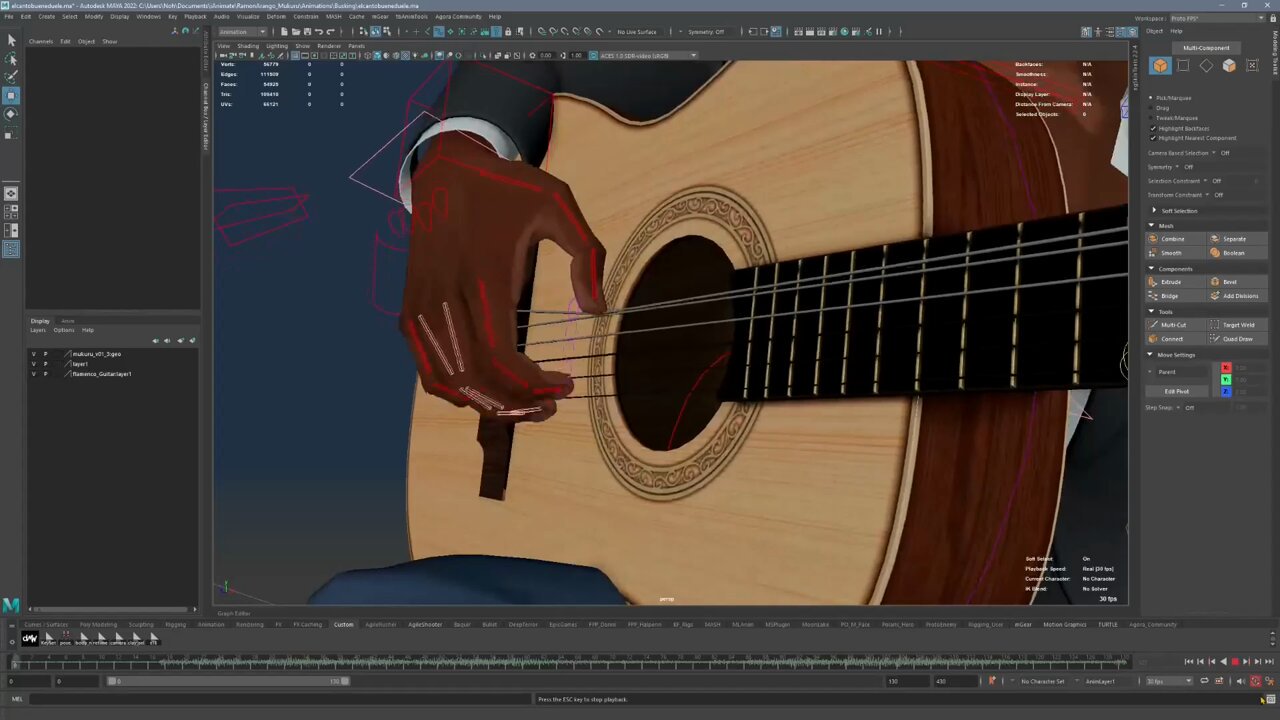Open the Show menu in Channel Box
The image size is (1280, 720).
[110, 41]
